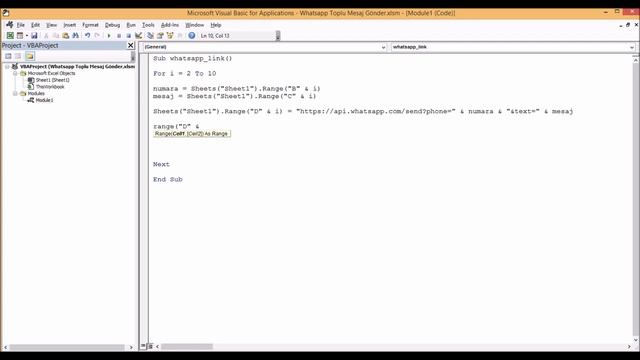This screenshot has width=640, height=360.
Task: Select the Microsoft Excel Objects folder label
Action: click(x=51, y=73)
